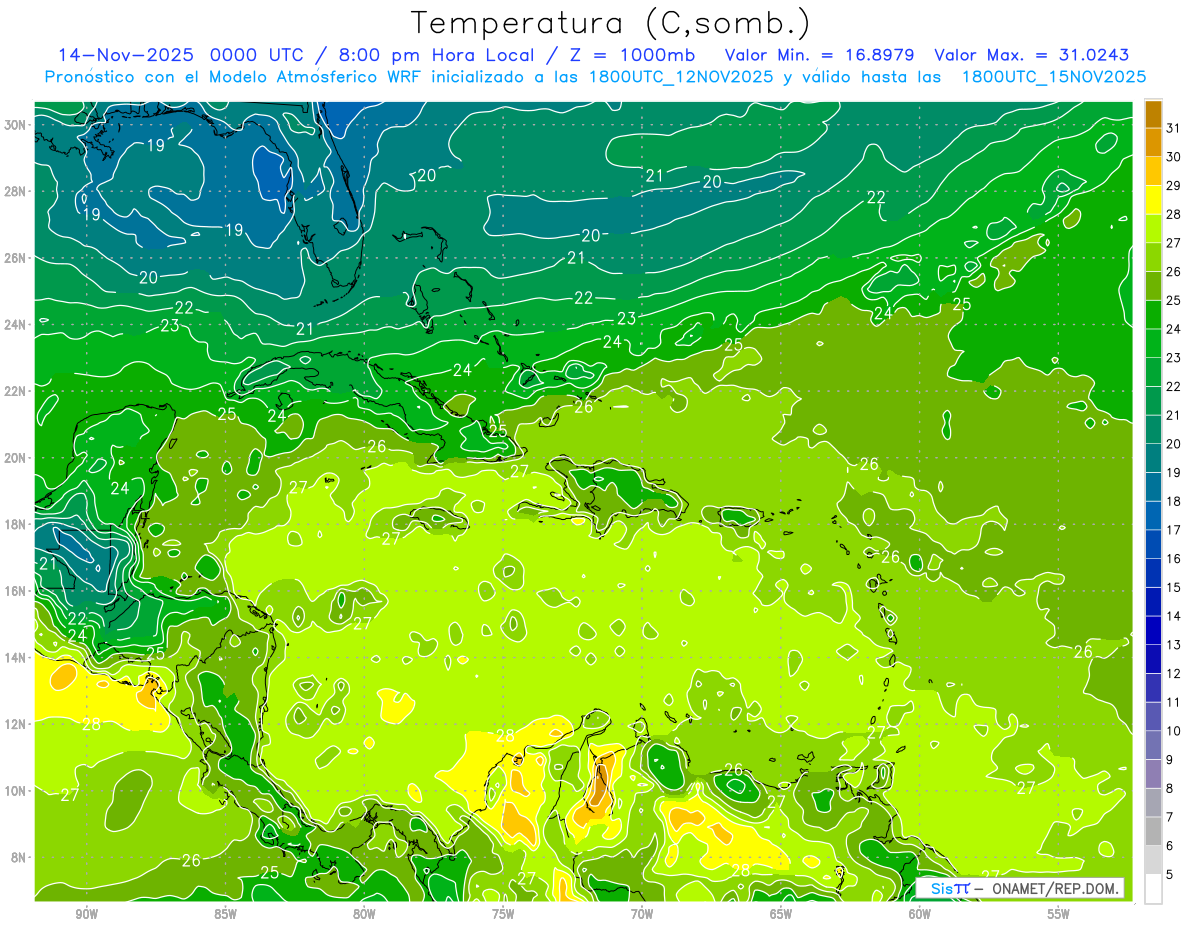The height and width of the screenshot is (927, 1200).
Task: Click the 'Valor Min. = 16.8979' value
Action: (820, 55)
